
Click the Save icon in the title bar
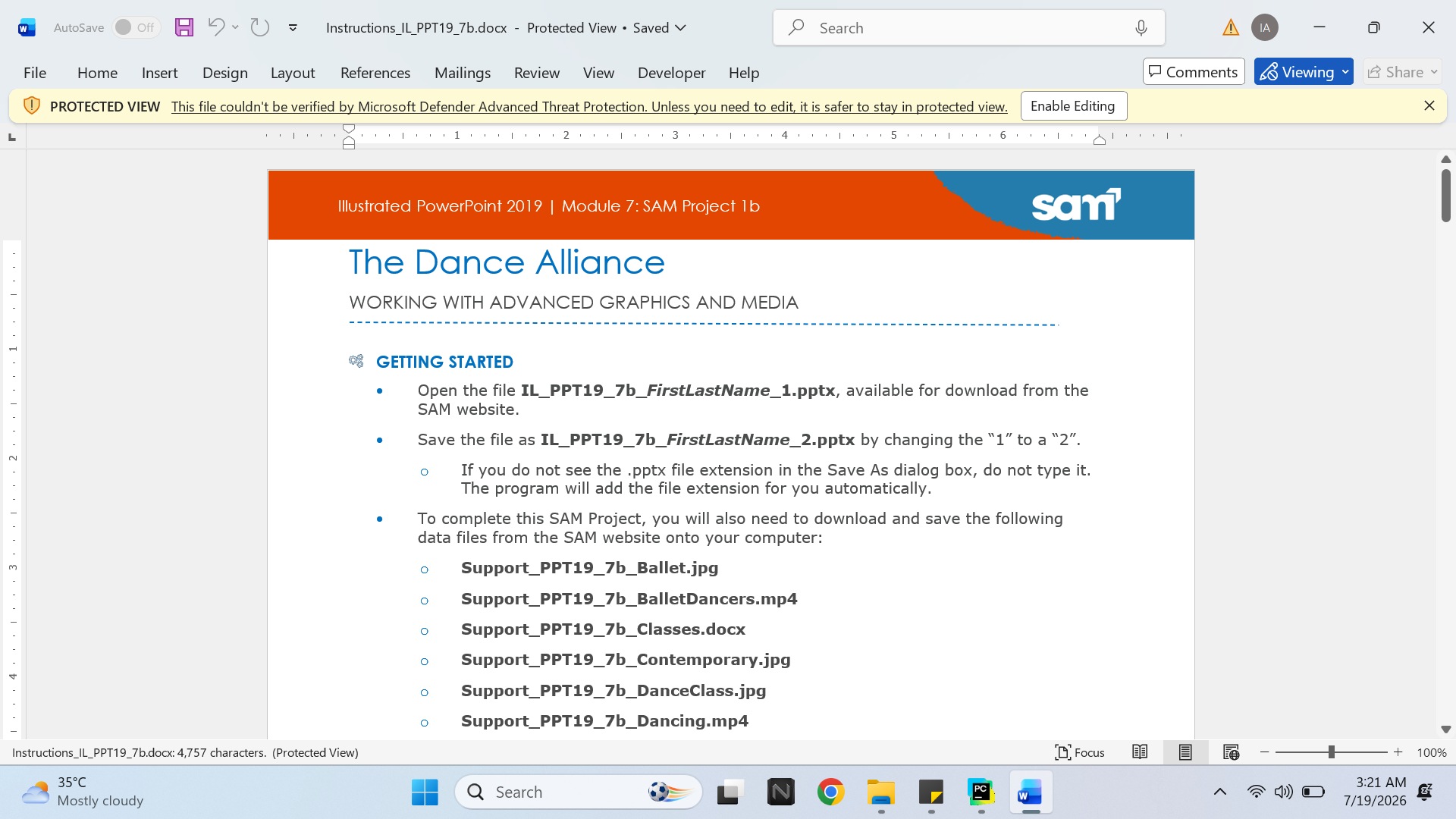click(x=184, y=27)
